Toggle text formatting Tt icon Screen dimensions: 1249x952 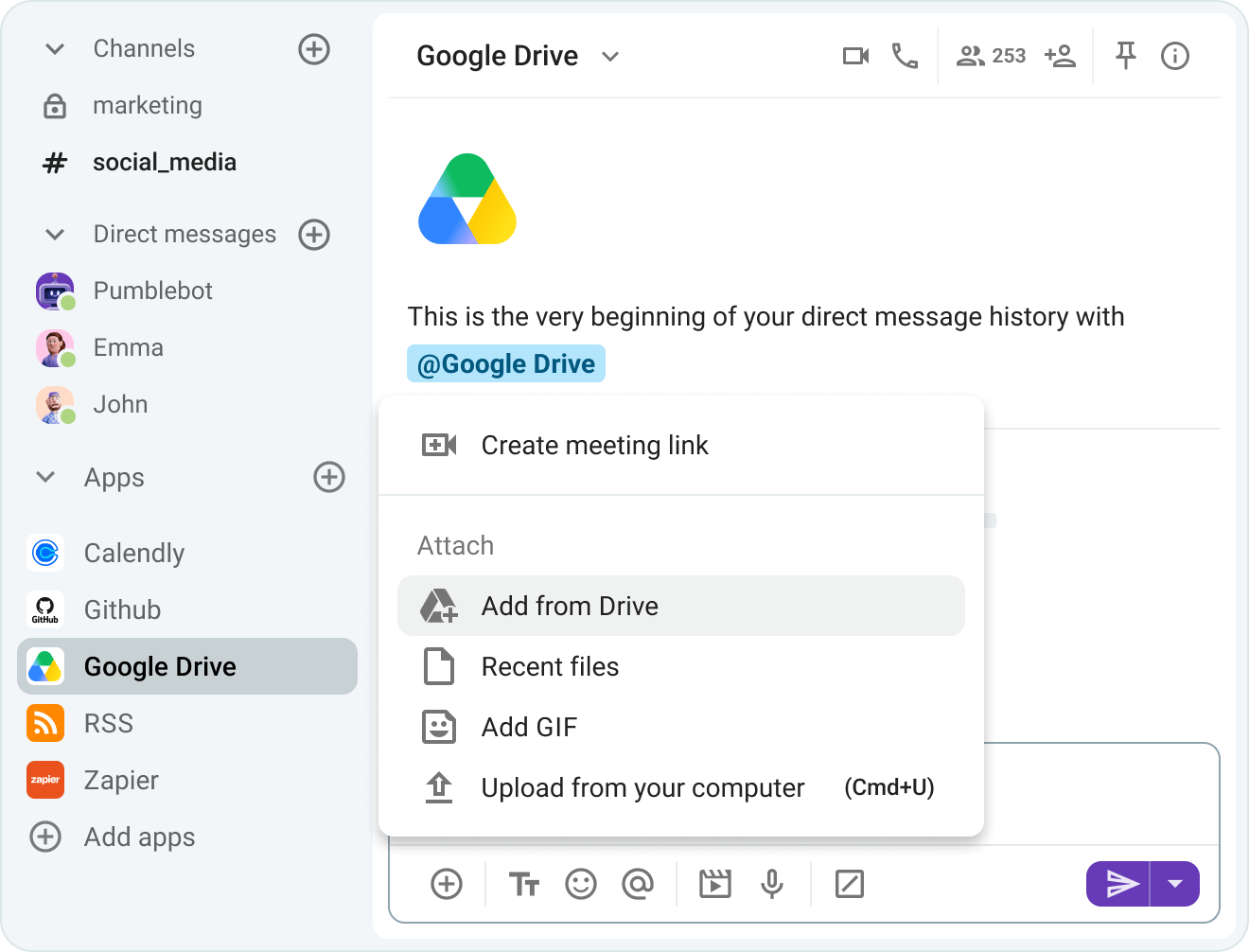pos(523,884)
